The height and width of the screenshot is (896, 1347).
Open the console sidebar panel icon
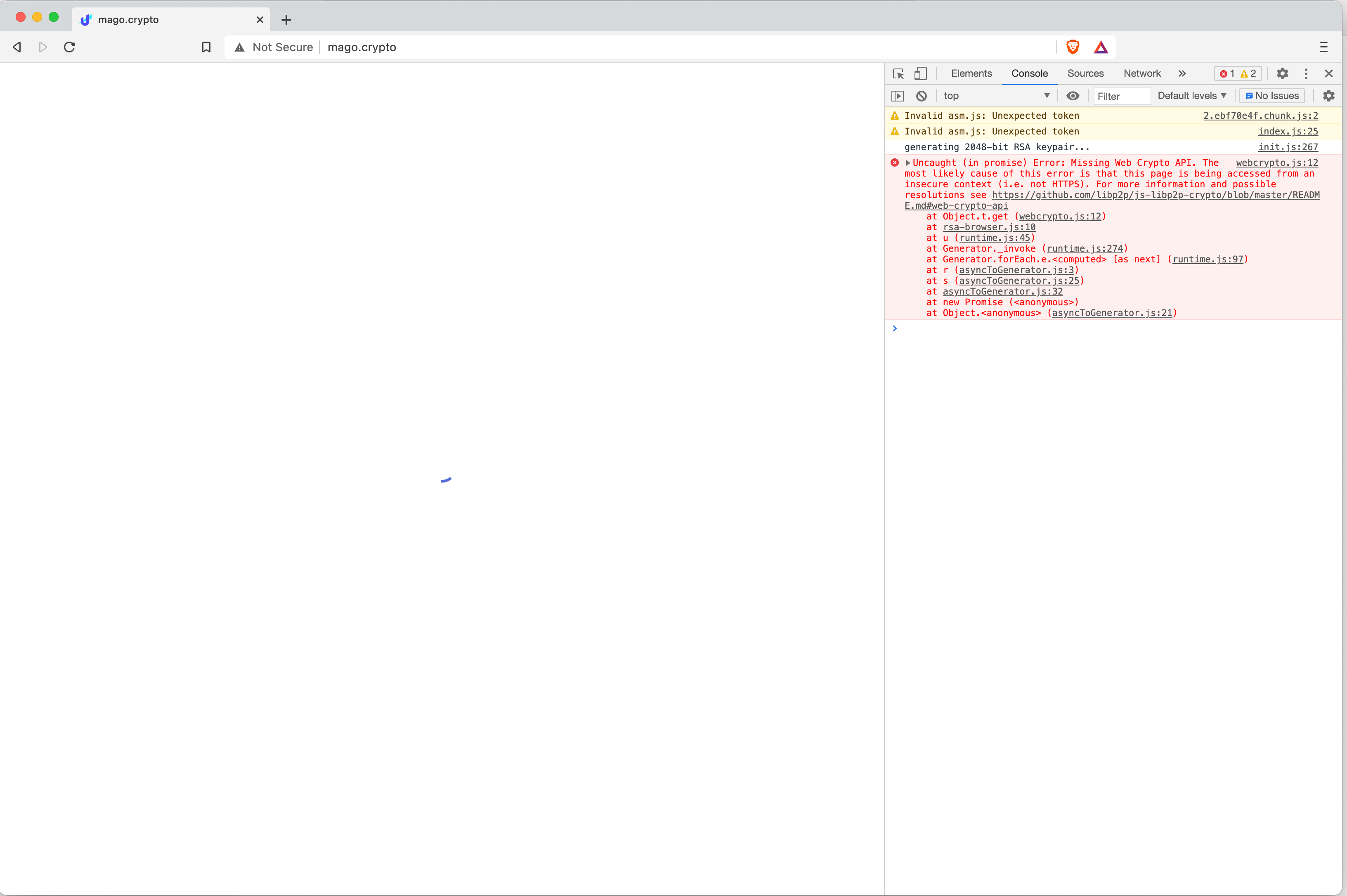[897, 95]
